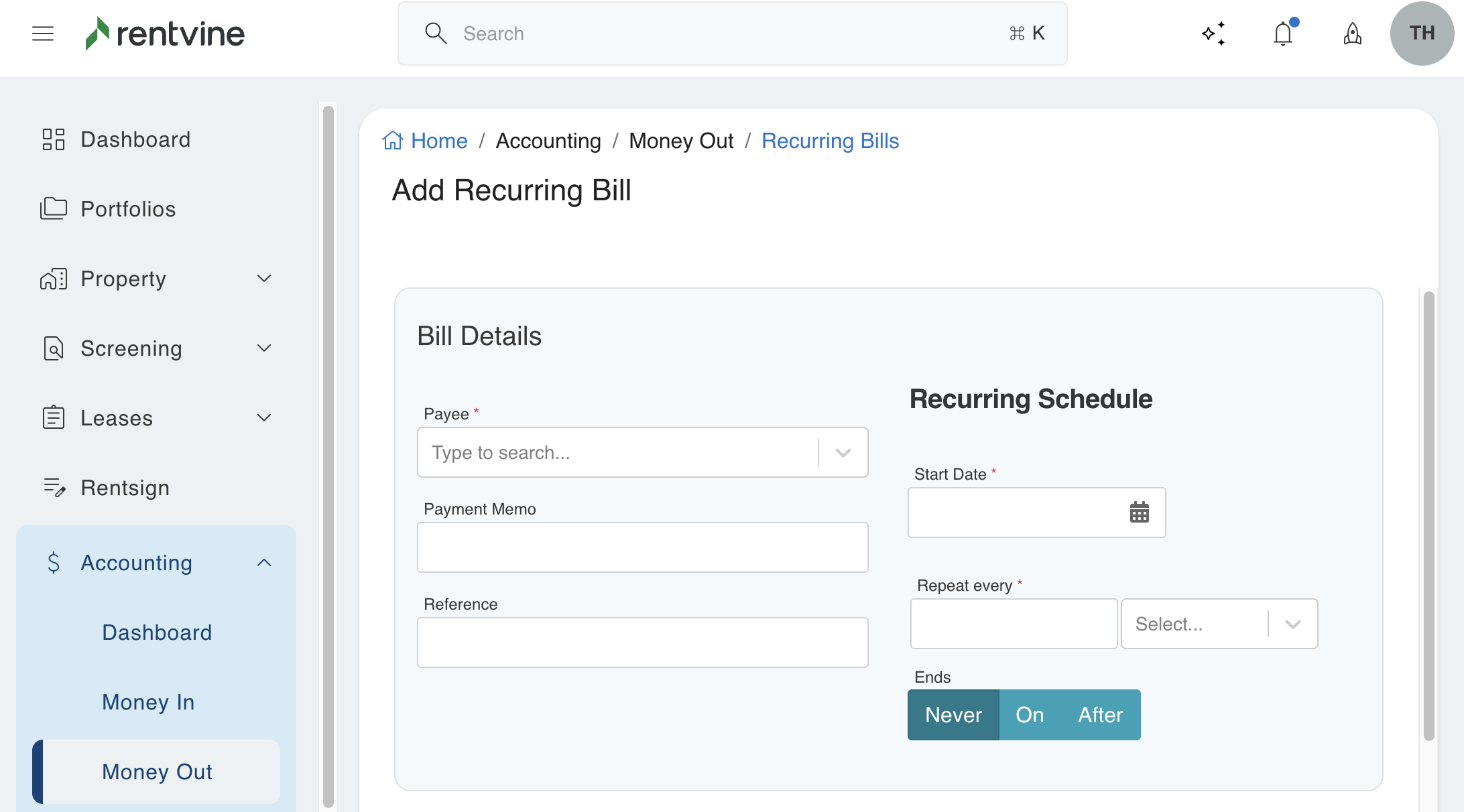Open the notifications bell
Image resolution: width=1464 pixels, height=812 pixels.
click(x=1283, y=33)
